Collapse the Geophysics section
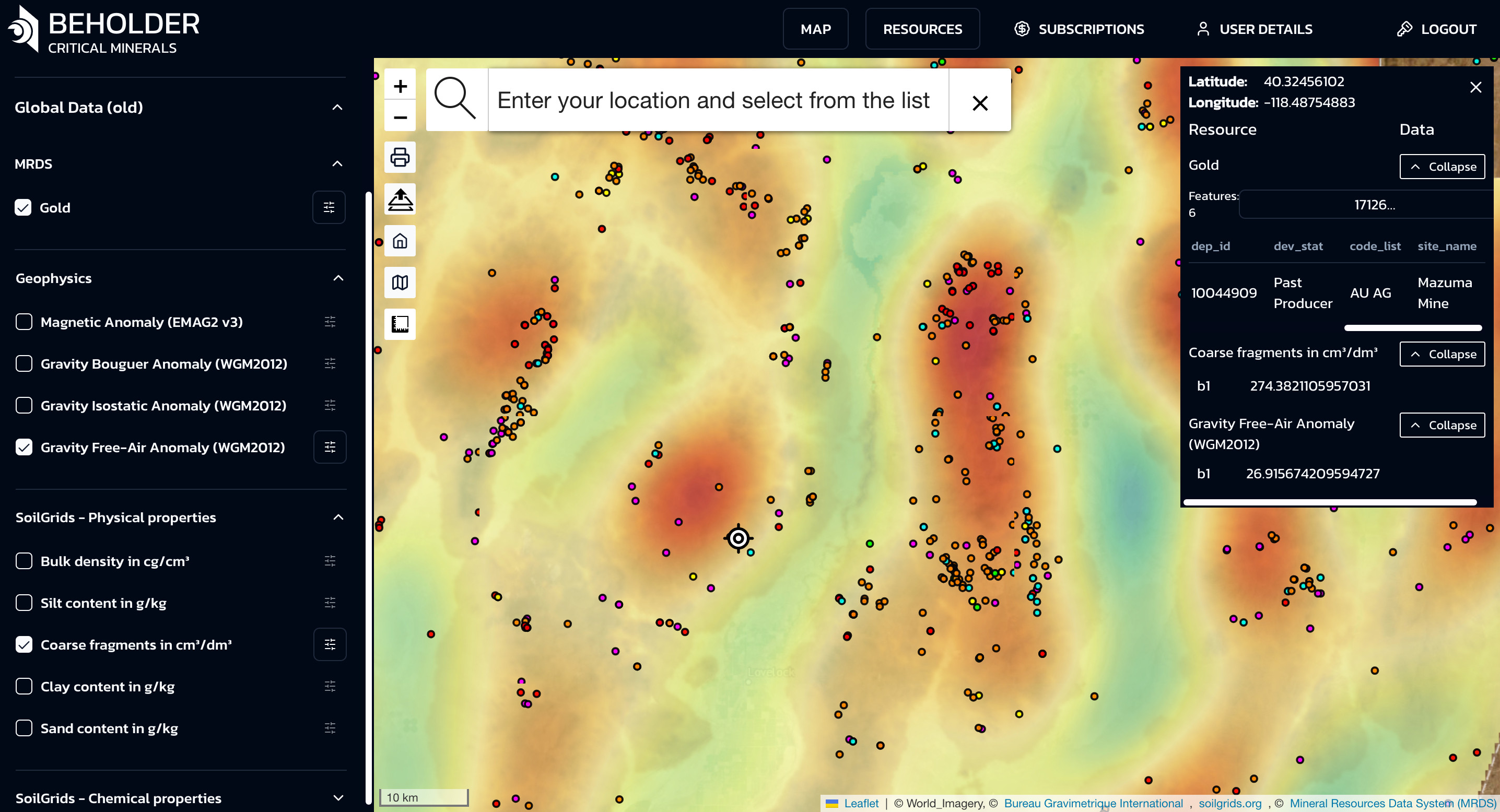Screen dimensions: 1500x812 pos(338,278)
